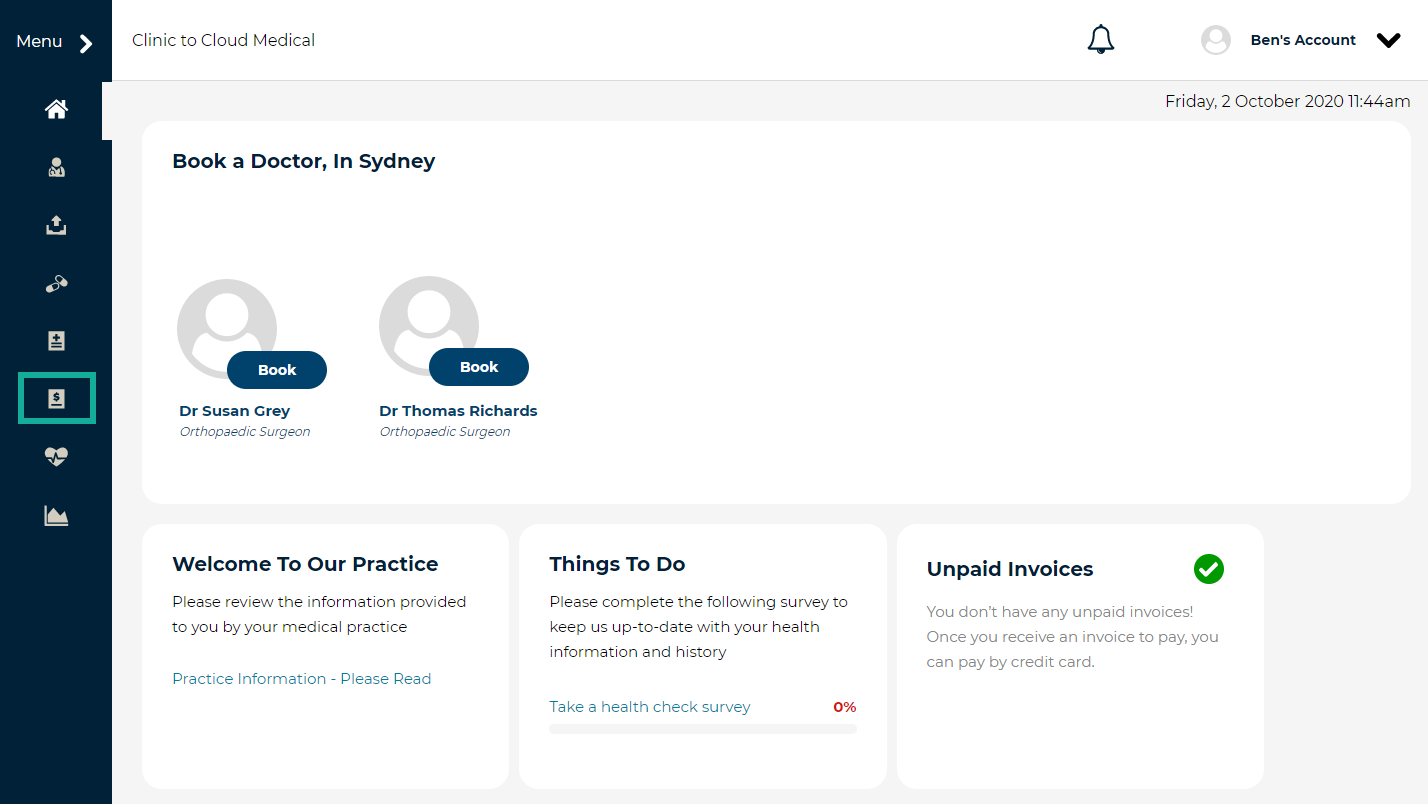Click the heart health tracker icon
The width and height of the screenshot is (1428, 804).
(55, 456)
